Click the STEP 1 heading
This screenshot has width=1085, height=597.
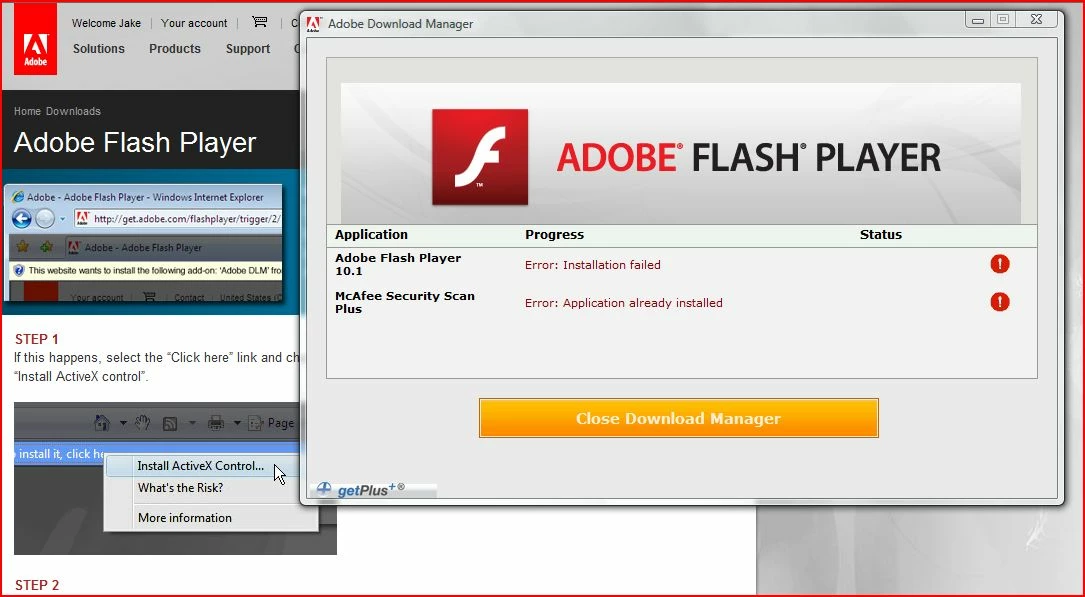pyautogui.click(x=37, y=339)
